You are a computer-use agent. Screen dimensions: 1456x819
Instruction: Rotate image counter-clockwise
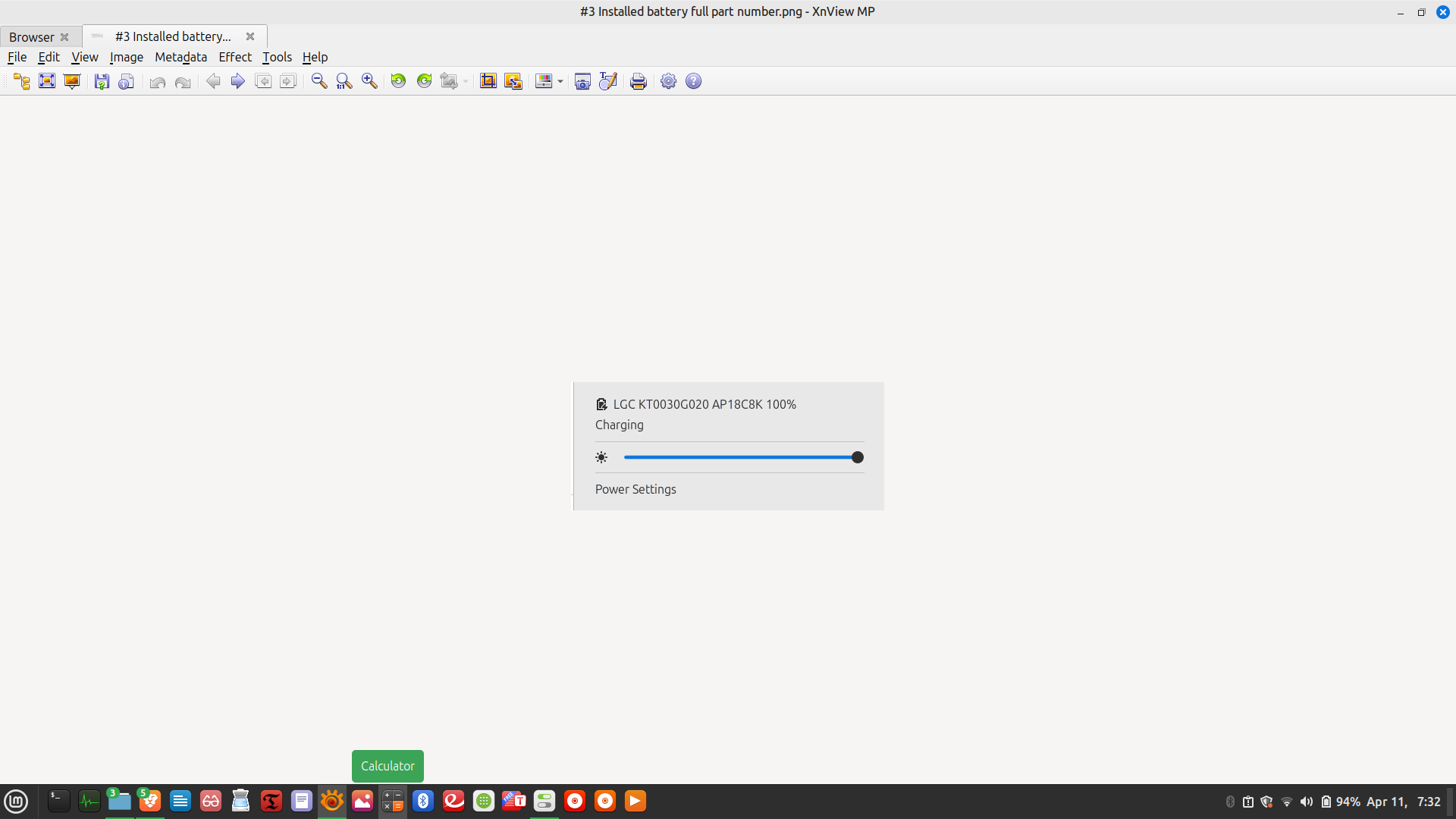(399, 81)
